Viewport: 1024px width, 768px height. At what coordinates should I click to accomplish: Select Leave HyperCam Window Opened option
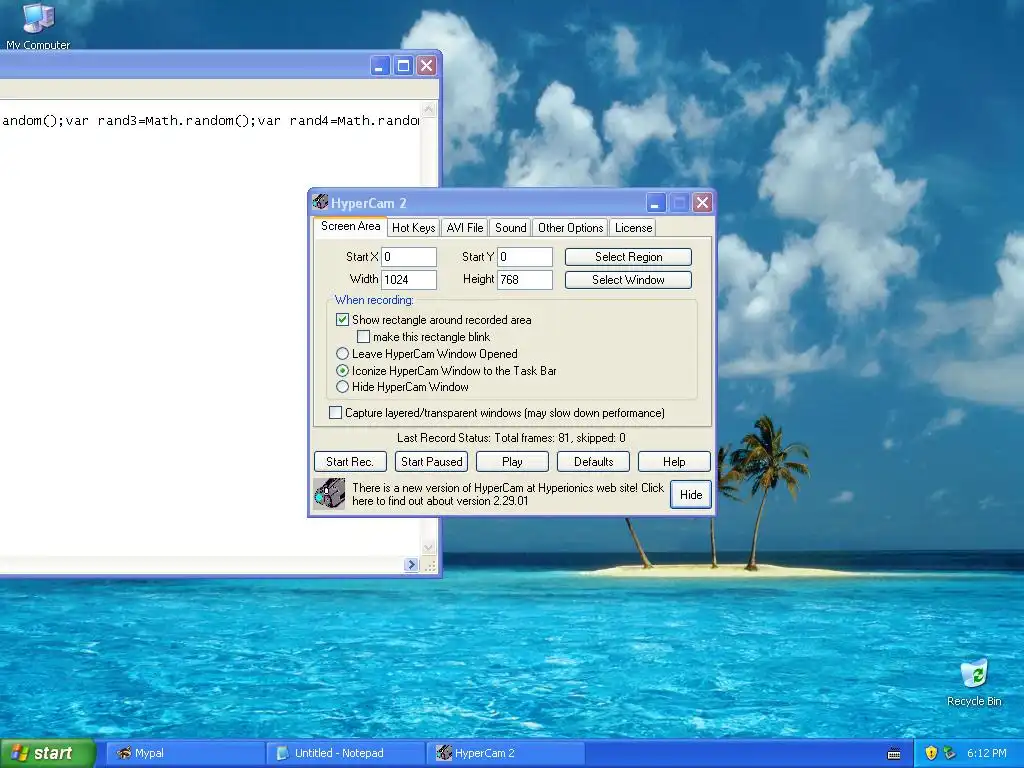point(342,354)
